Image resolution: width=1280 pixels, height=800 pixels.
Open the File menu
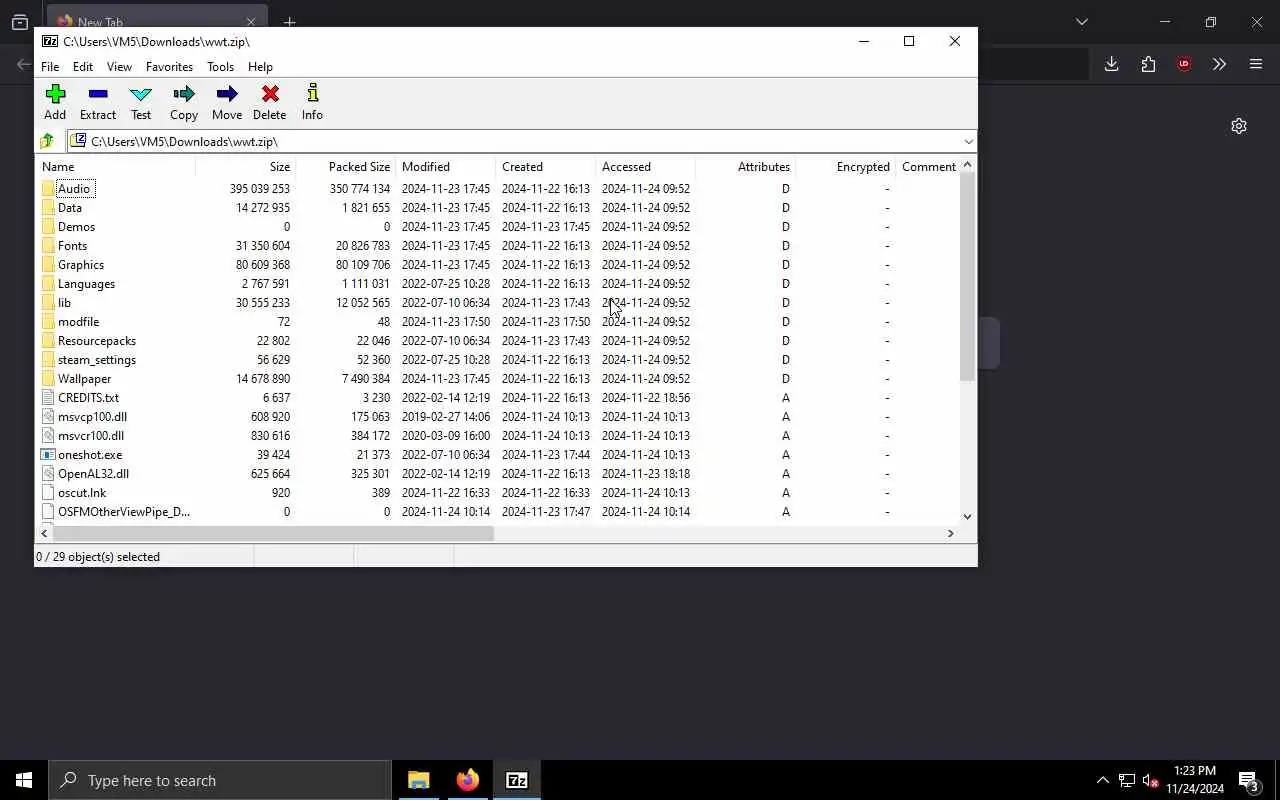pos(50,67)
